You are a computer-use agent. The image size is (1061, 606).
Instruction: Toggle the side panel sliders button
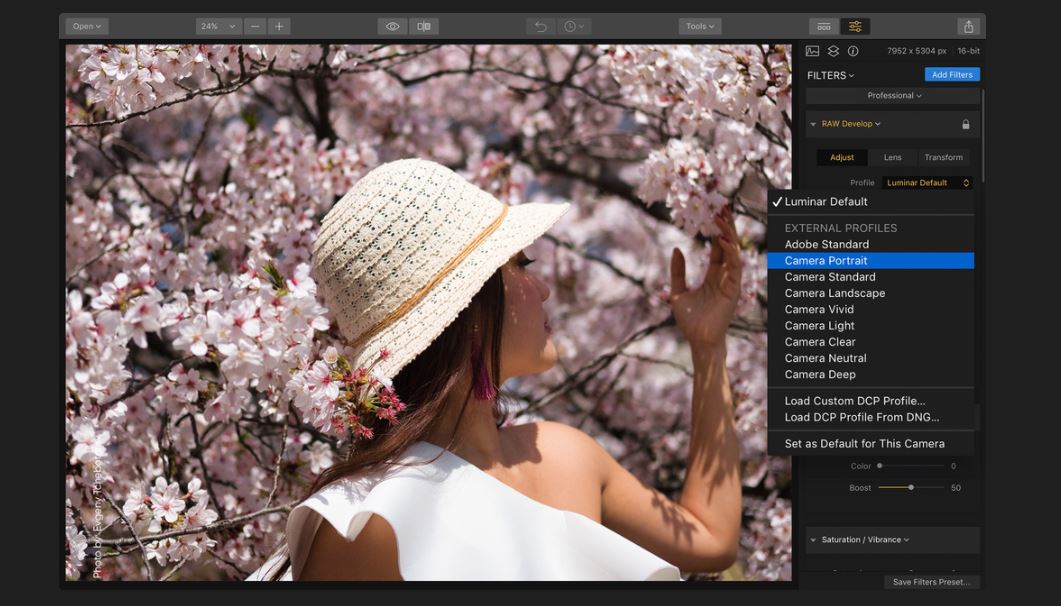click(x=855, y=26)
